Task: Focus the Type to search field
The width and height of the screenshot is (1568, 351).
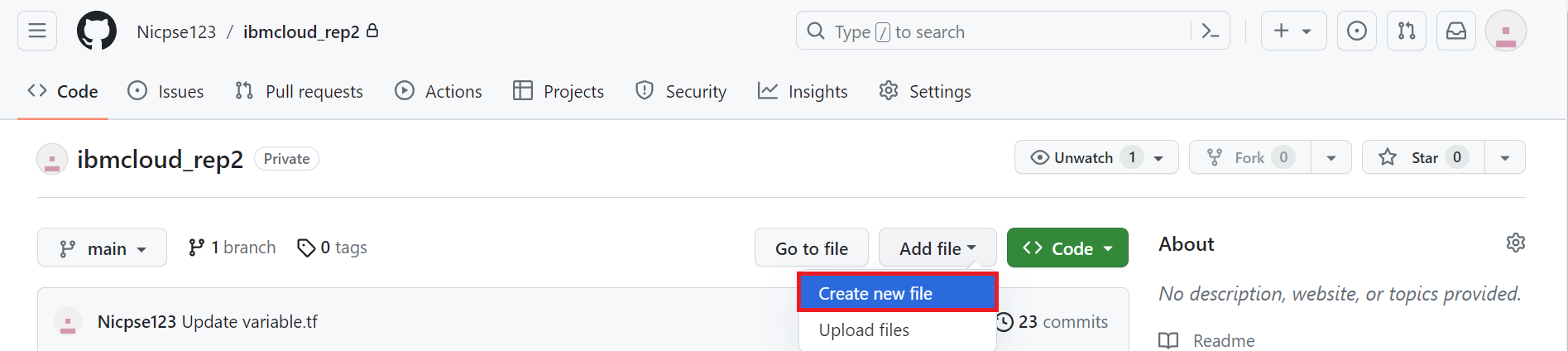Action: point(993,31)
